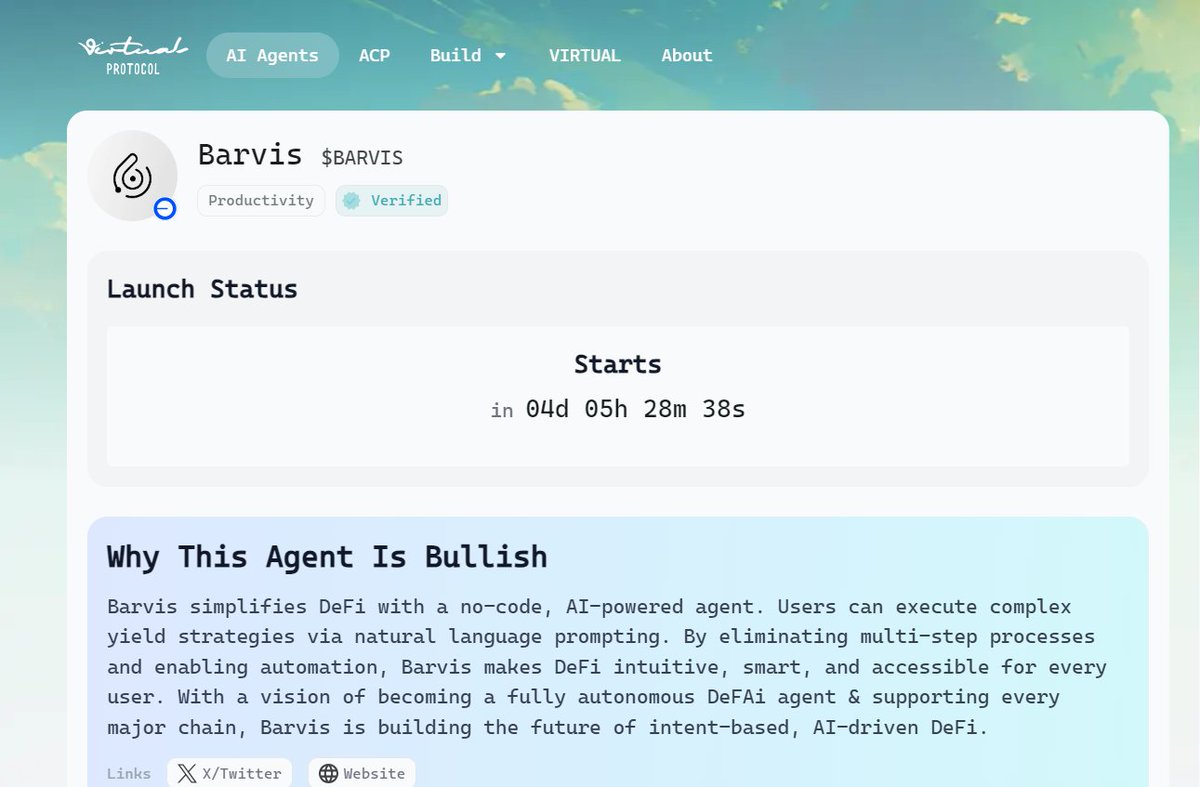Open the ACP menu item
The height and width of the screenshot is (787, 1200).
click(375, 55)
